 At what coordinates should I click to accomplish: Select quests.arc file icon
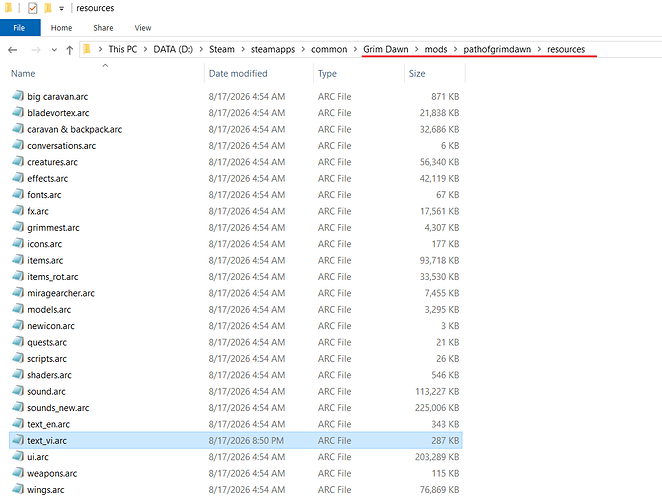click(18, 342)
